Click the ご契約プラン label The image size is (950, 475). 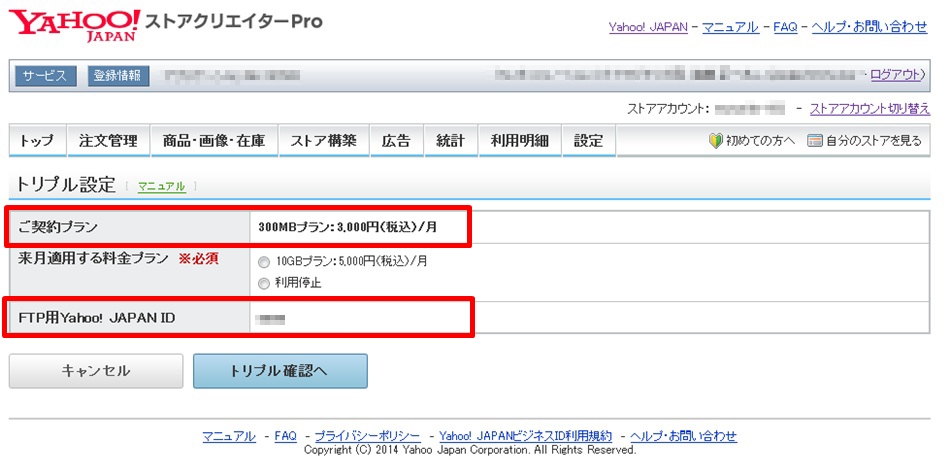(x=58, y=227)
